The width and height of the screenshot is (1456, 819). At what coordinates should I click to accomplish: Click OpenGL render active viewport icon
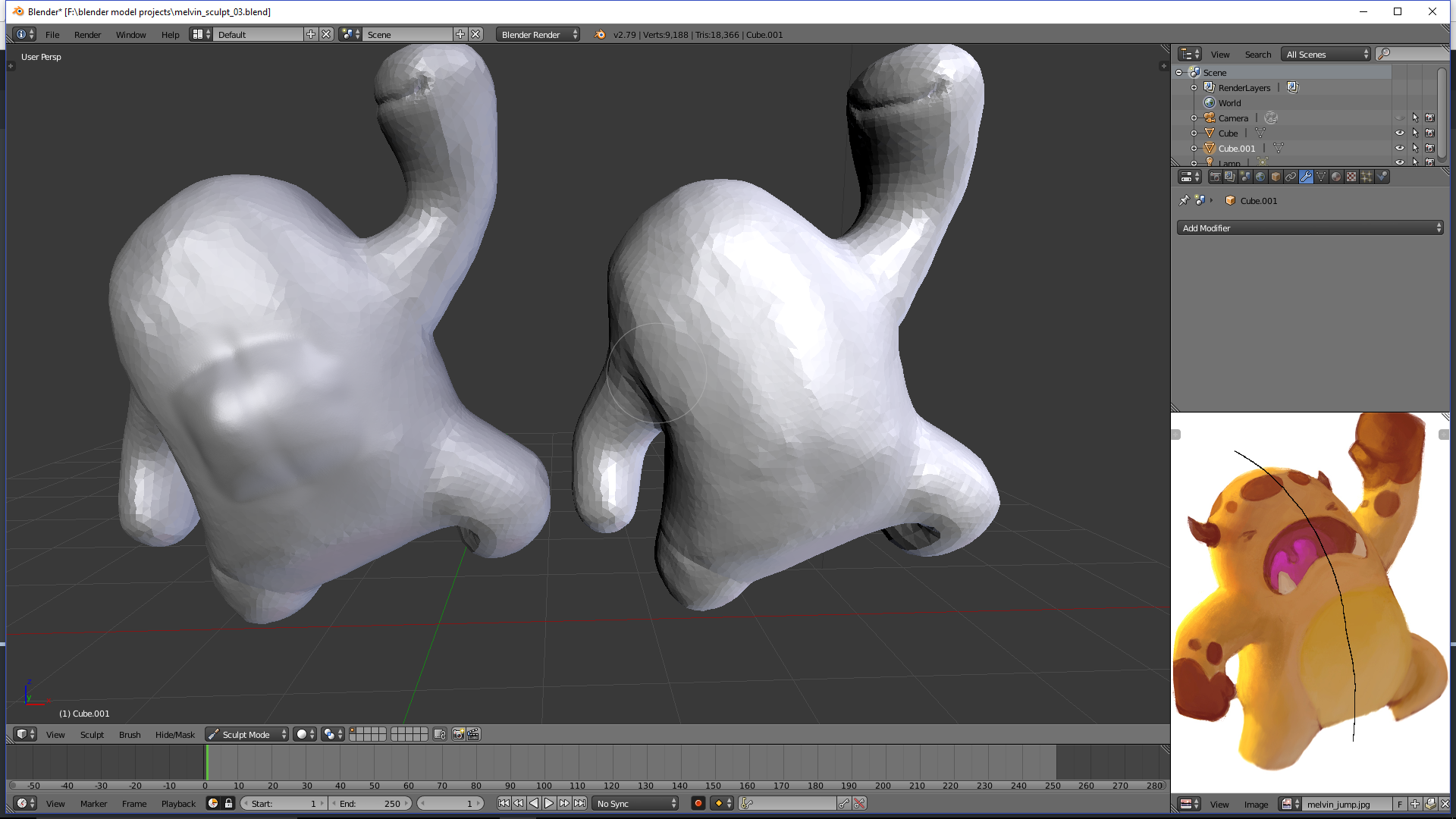click(x=458, y=734)
